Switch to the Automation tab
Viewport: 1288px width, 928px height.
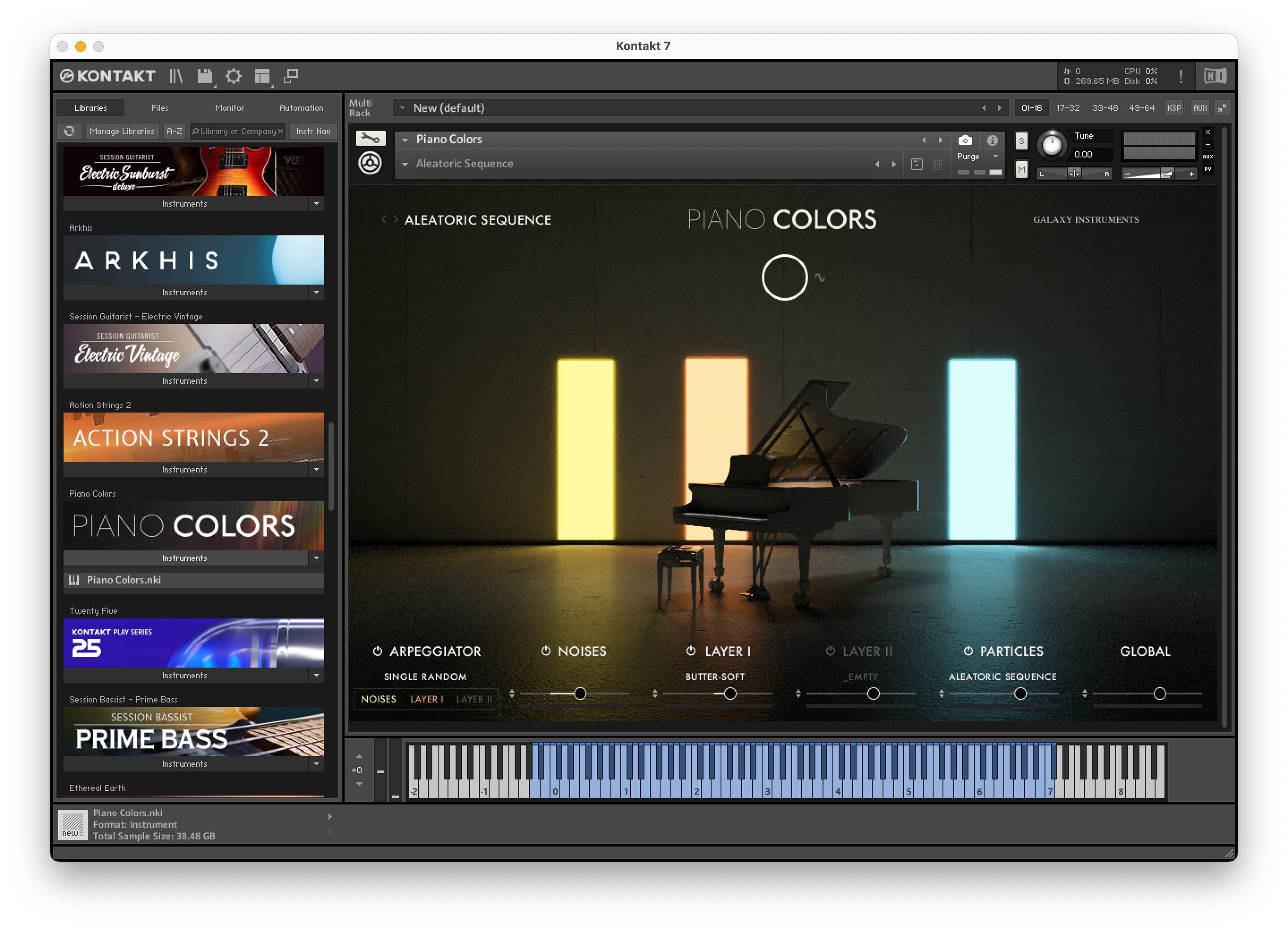301,108
